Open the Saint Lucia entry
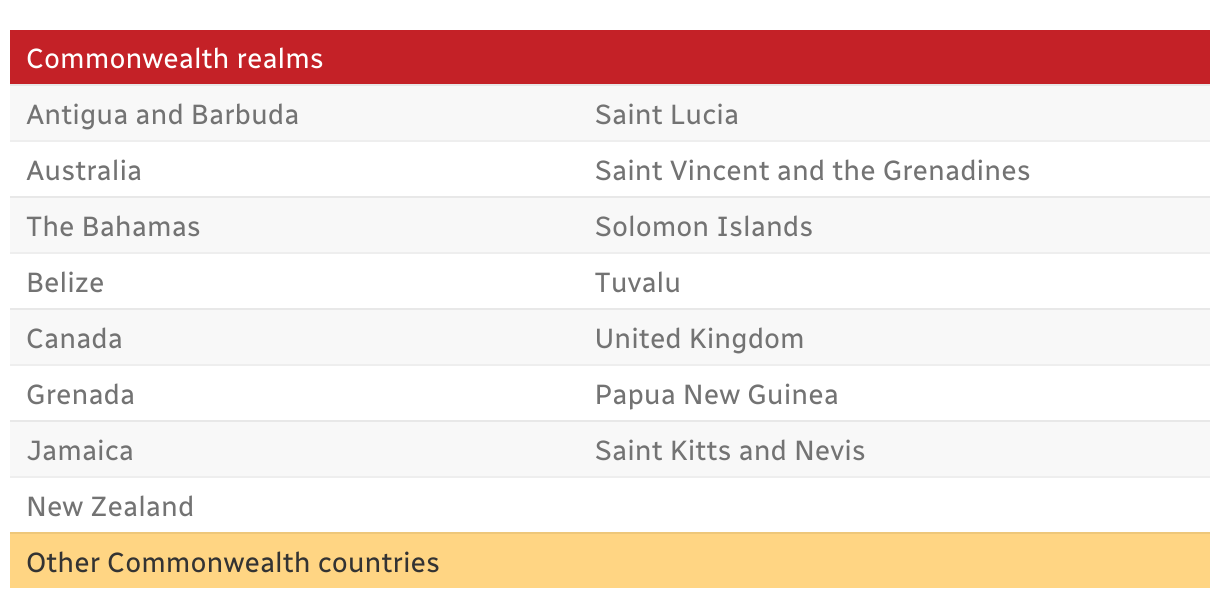Screen dimensions: 1220x598 pyautogui.click(x=667, y=115)
